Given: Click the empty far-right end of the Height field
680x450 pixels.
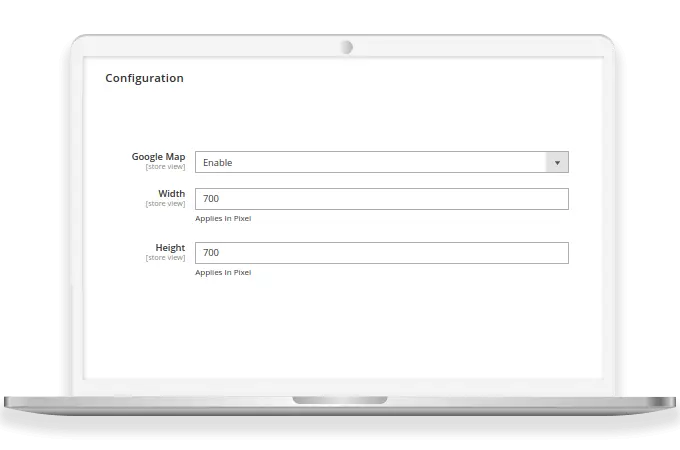Looking at the screenshot, I should pos(550,253).
